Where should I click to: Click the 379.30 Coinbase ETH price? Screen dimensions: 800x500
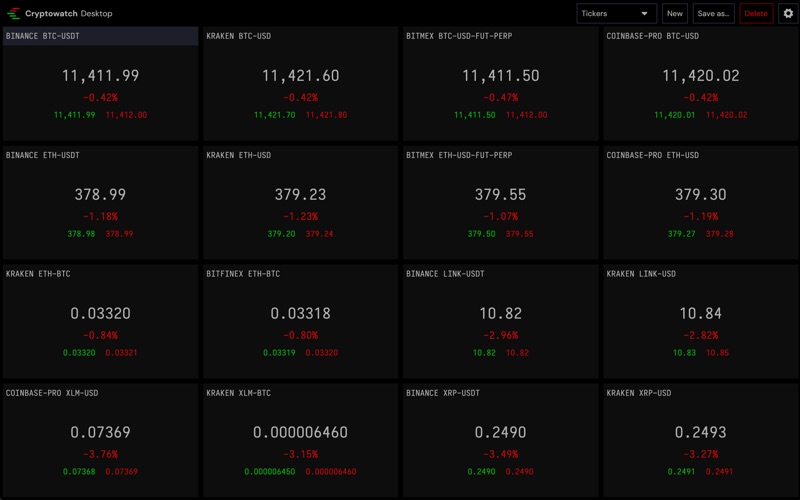coord(701,194)
